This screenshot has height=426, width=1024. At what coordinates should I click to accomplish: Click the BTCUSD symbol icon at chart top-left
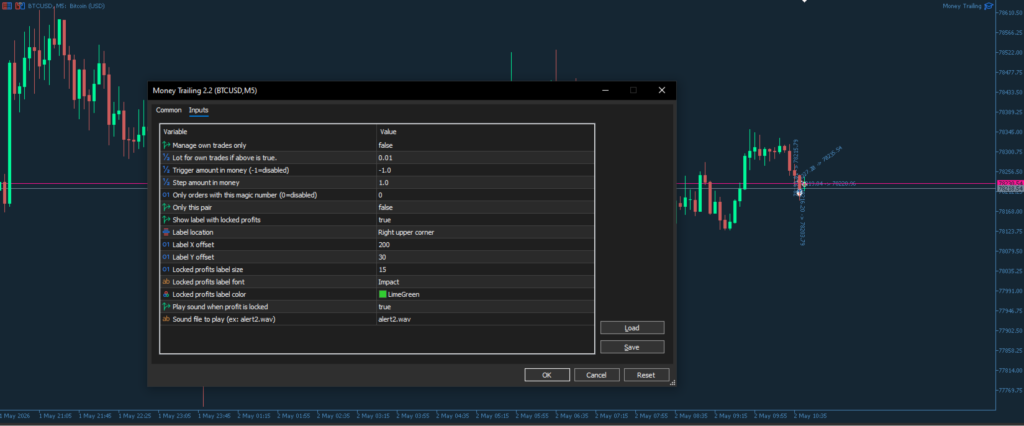tap(5, 5)
